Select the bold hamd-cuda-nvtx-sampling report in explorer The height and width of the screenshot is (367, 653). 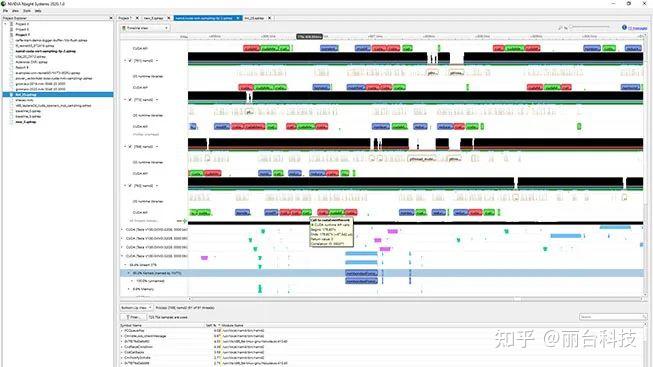pyautogui.click(x=45, y=51)
